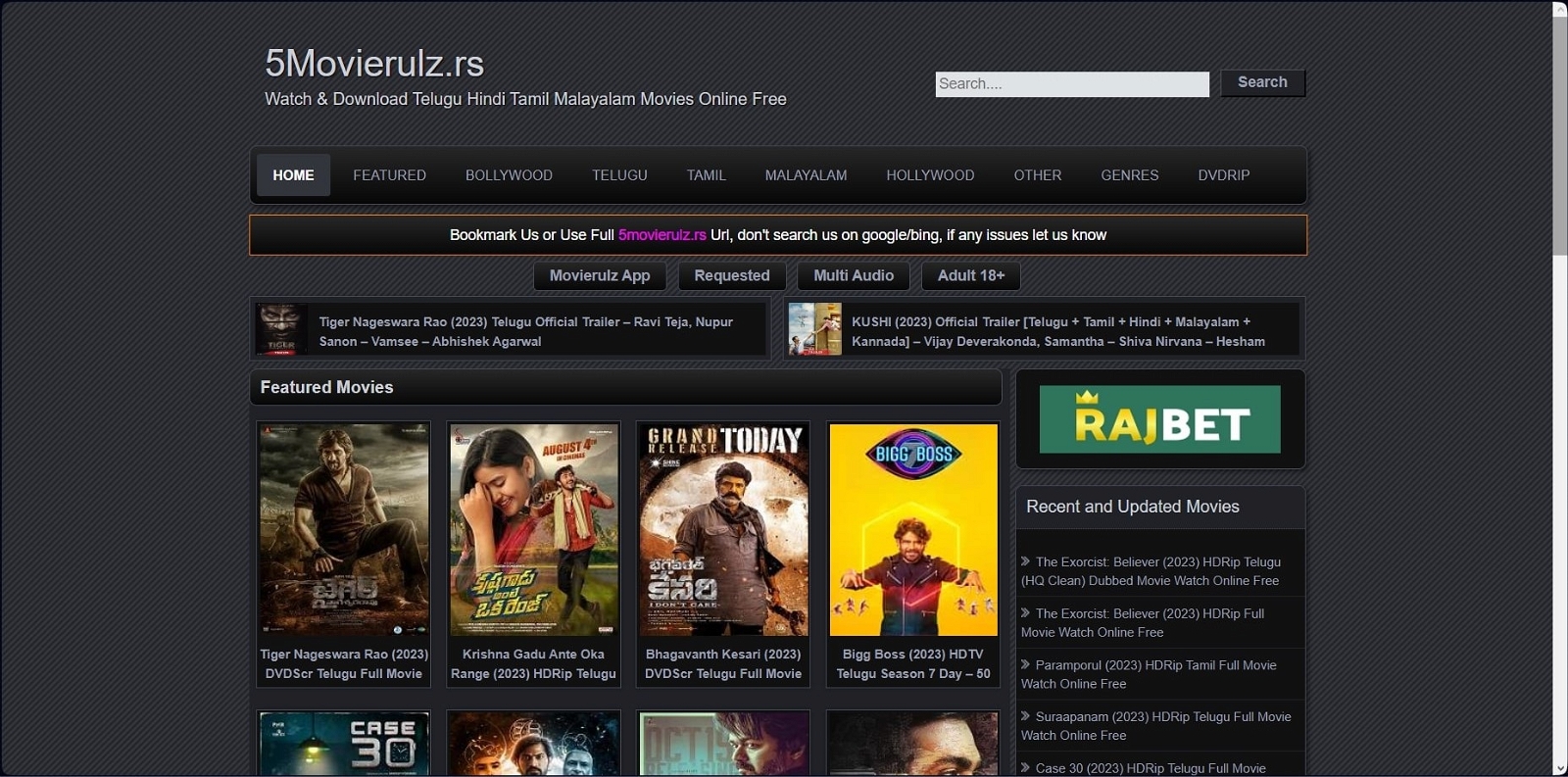This screenshot has width=1568, height=777.
Task: Click the scrollbar down arrow
Action: (x=1559, y=768)
